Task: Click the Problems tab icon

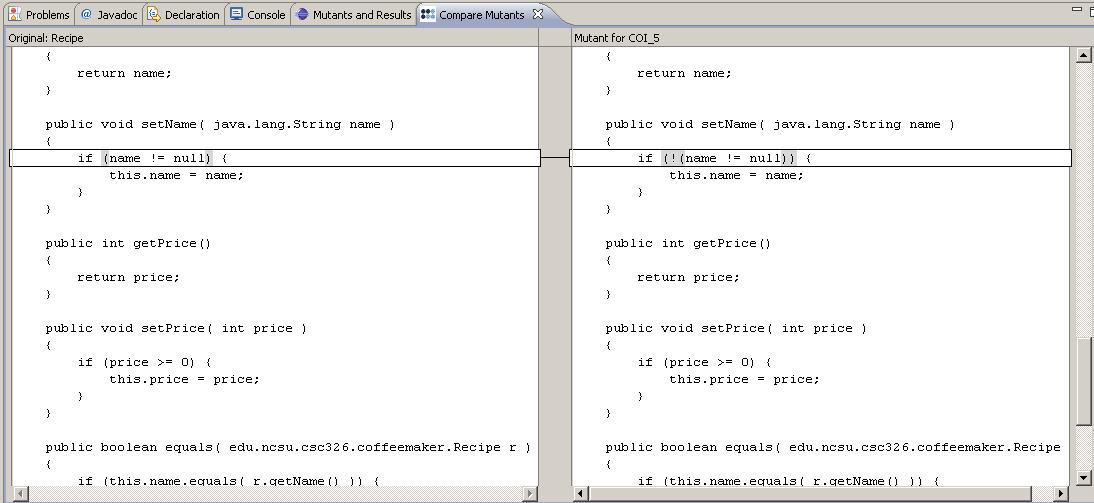Action: (x=15, y=15)
